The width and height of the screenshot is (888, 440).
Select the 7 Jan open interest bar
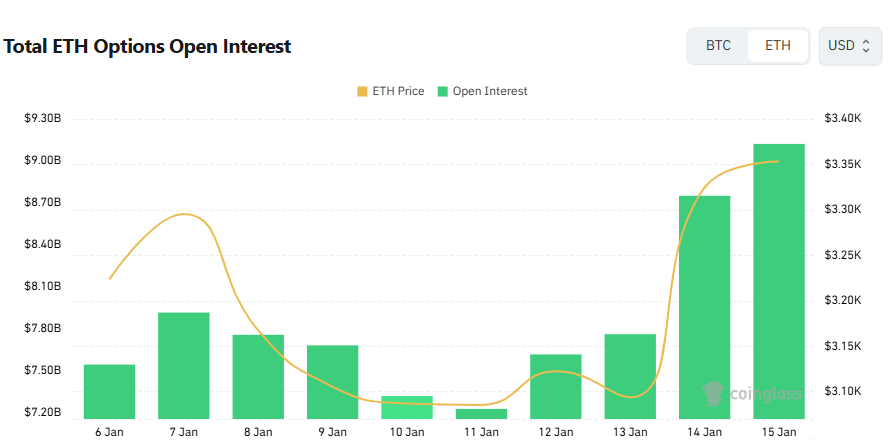pyautogui.click(x=184, y=365)
